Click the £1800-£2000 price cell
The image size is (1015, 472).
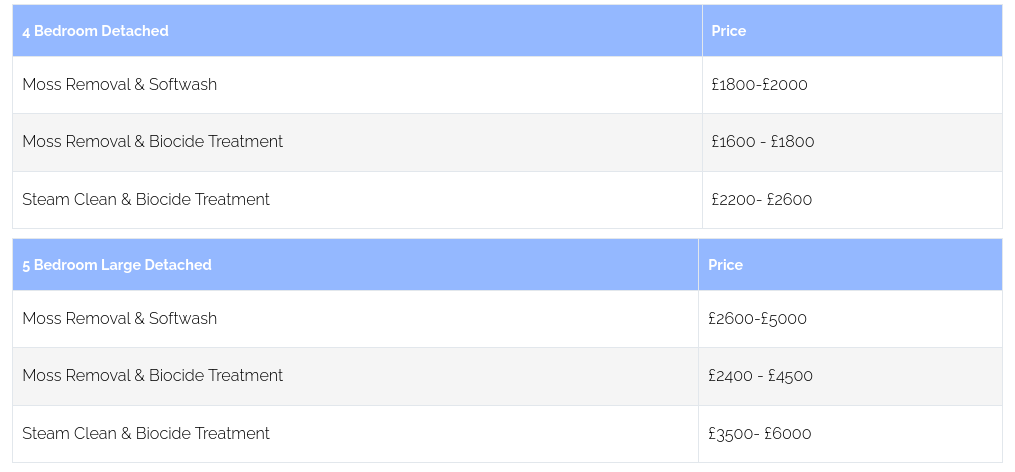click(759, 85)
